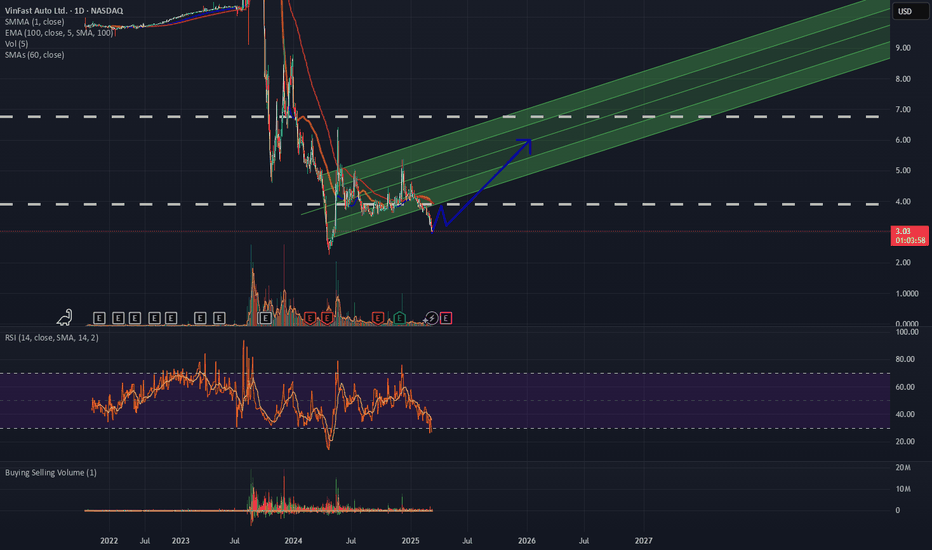The height and width of the screenshot is (550, 932).
Task: Open the pink upcoming earnings marker
Action: (x=446, y=318)
